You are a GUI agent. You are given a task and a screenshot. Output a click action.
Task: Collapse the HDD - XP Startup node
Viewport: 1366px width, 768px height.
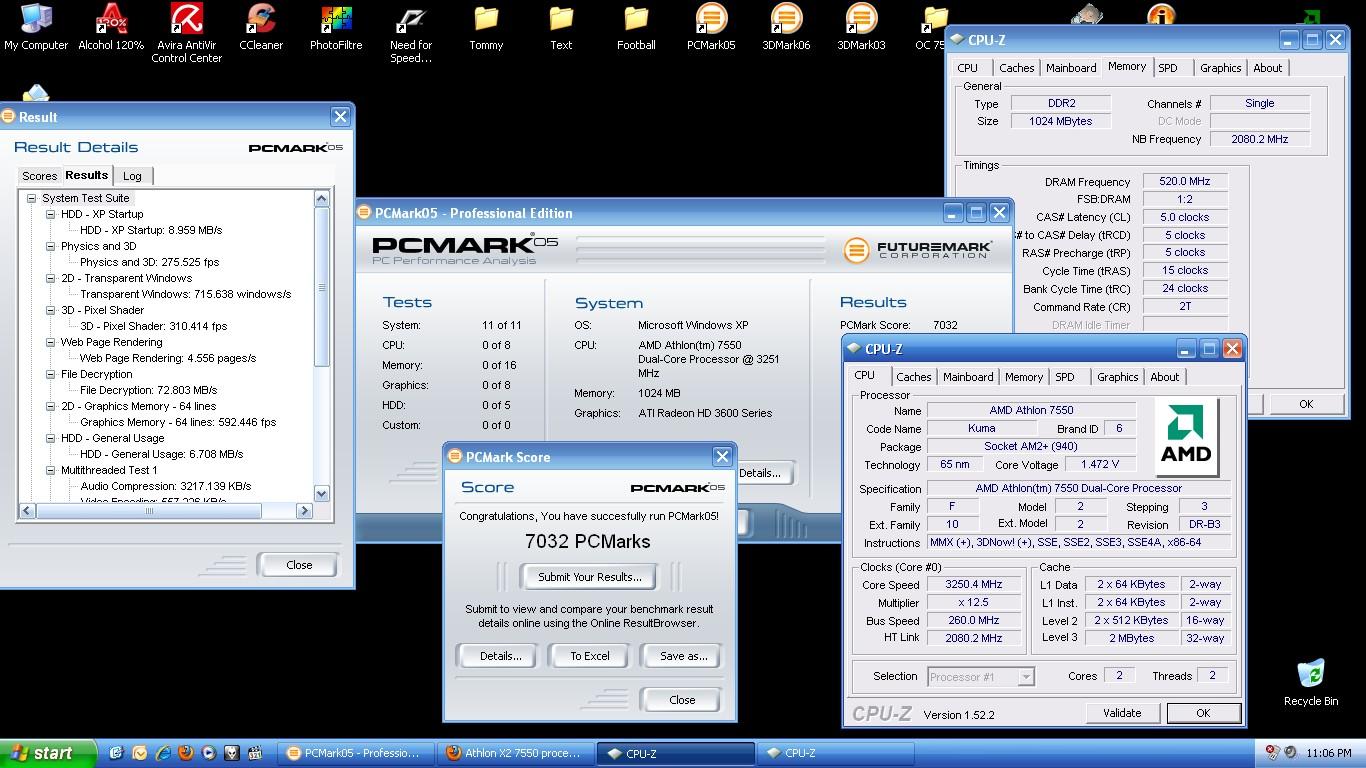51,214
